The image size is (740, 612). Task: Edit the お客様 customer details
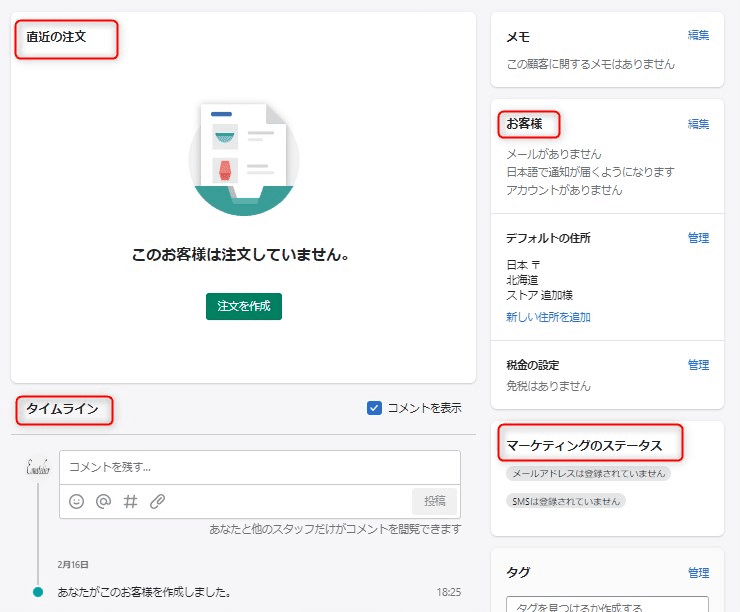(698, 124)
